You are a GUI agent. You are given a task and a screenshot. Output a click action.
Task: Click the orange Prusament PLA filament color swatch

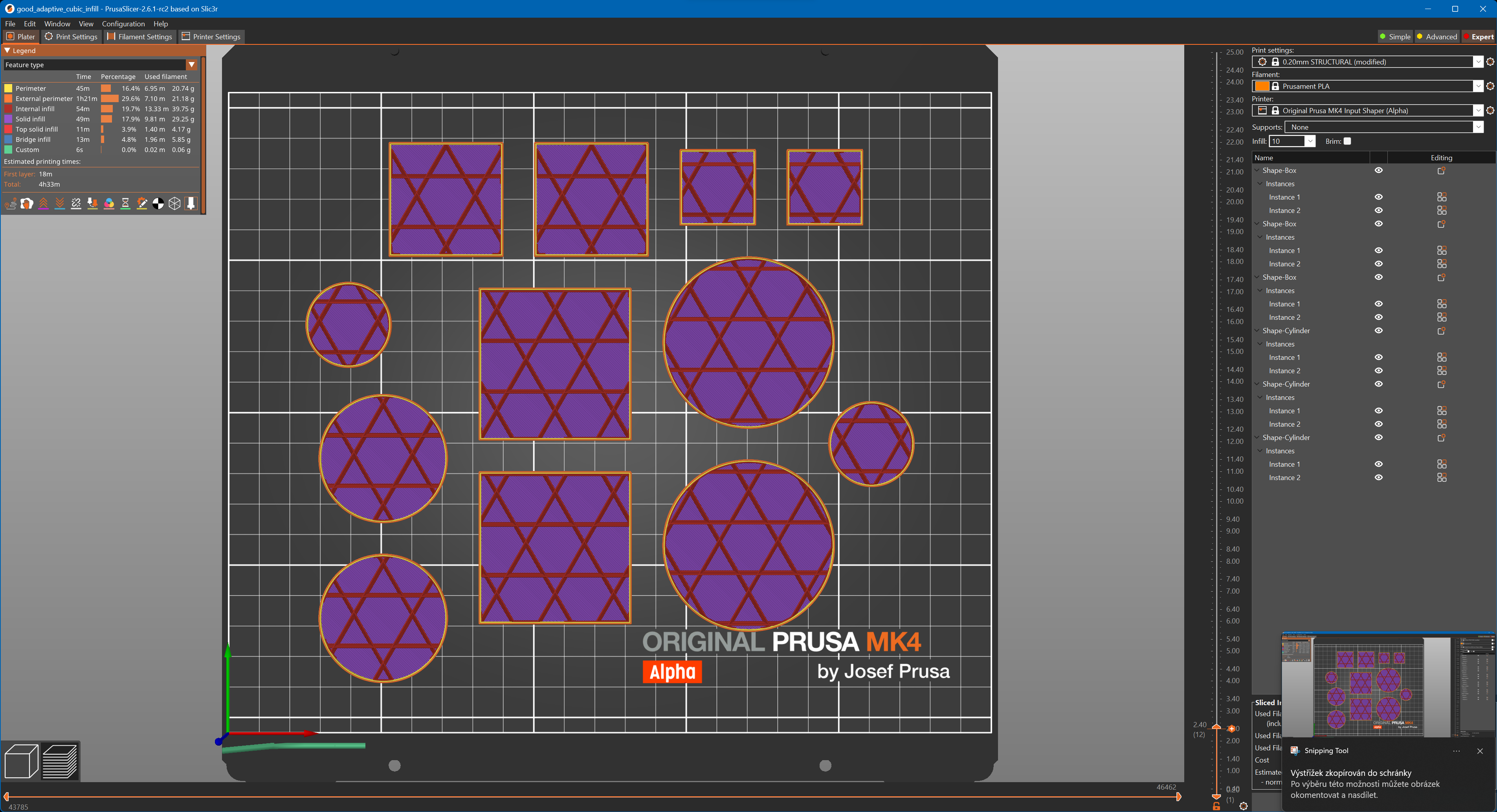coord(1262,85)
